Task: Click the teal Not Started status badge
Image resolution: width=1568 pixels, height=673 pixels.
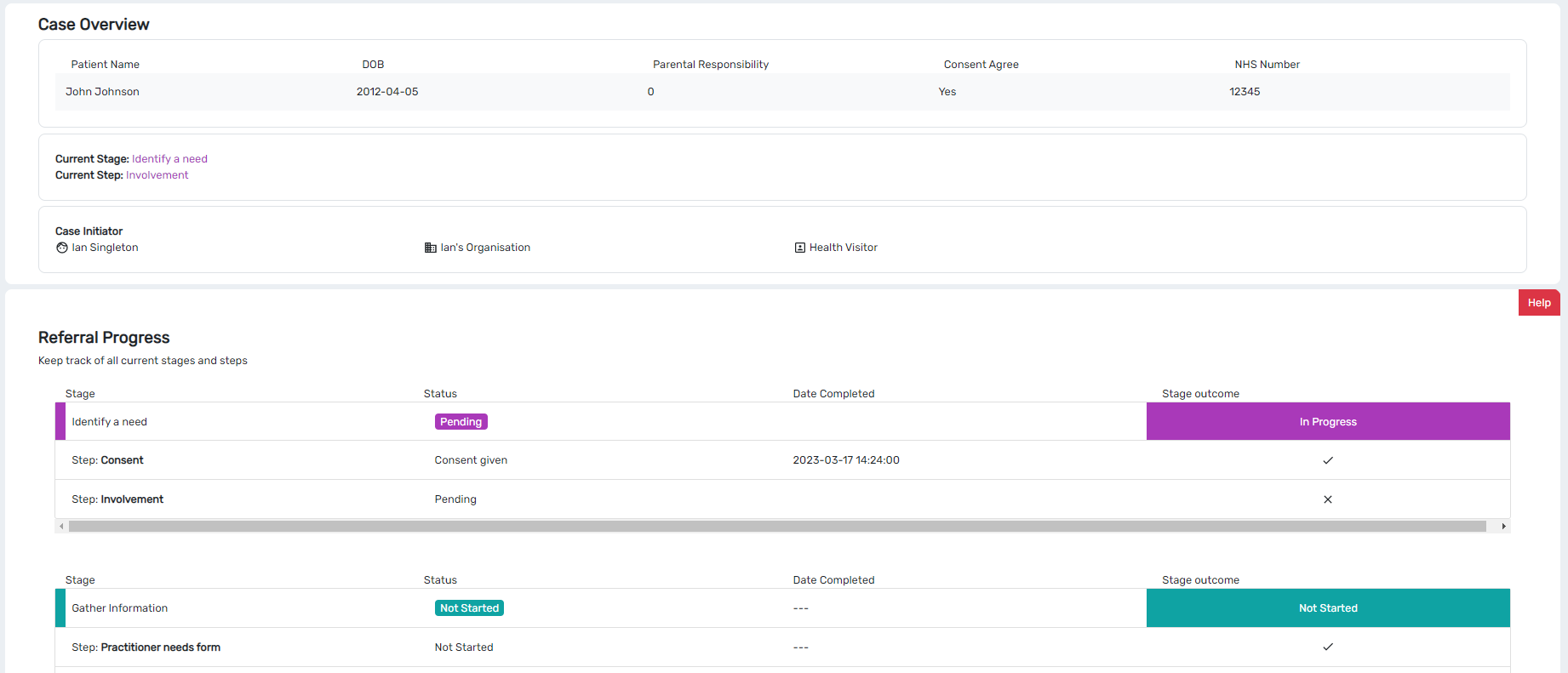Action: pyautogui.click(x=469, y=608)
